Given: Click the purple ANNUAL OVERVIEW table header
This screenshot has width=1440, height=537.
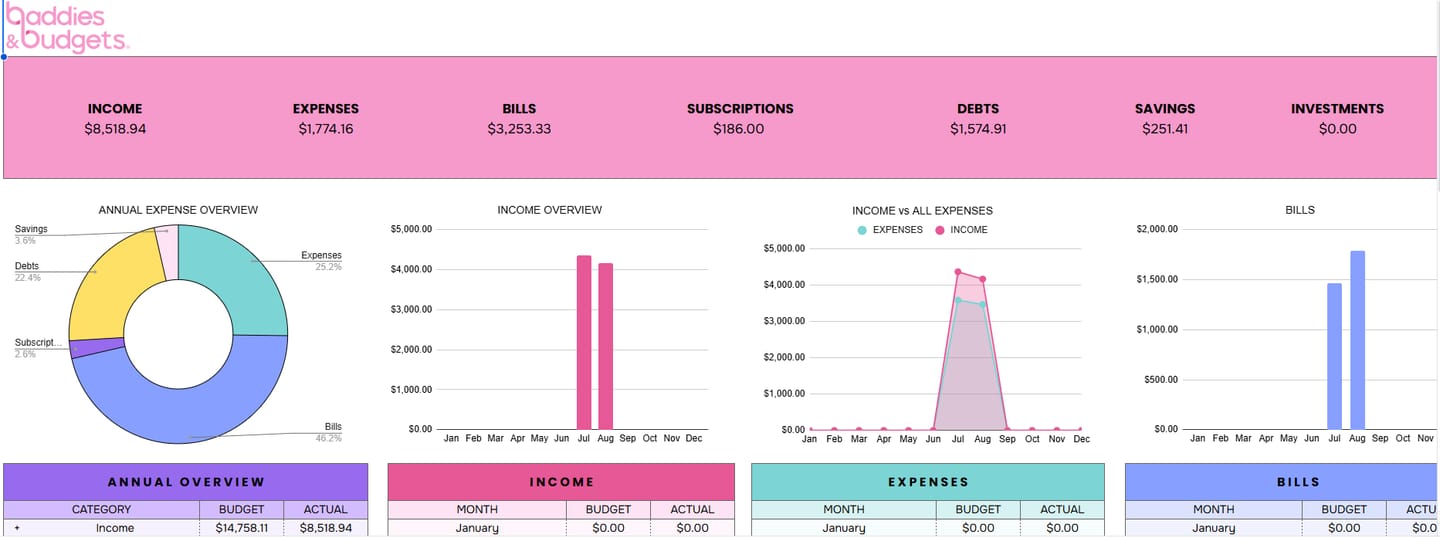Looking at the screenshot, I should (x=186, y=482).
